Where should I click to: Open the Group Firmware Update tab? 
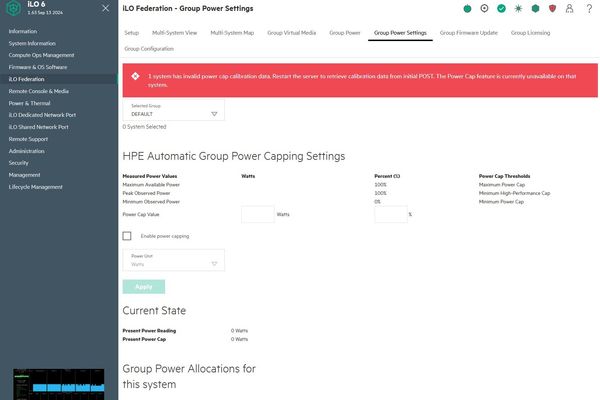tap(469, 33)
